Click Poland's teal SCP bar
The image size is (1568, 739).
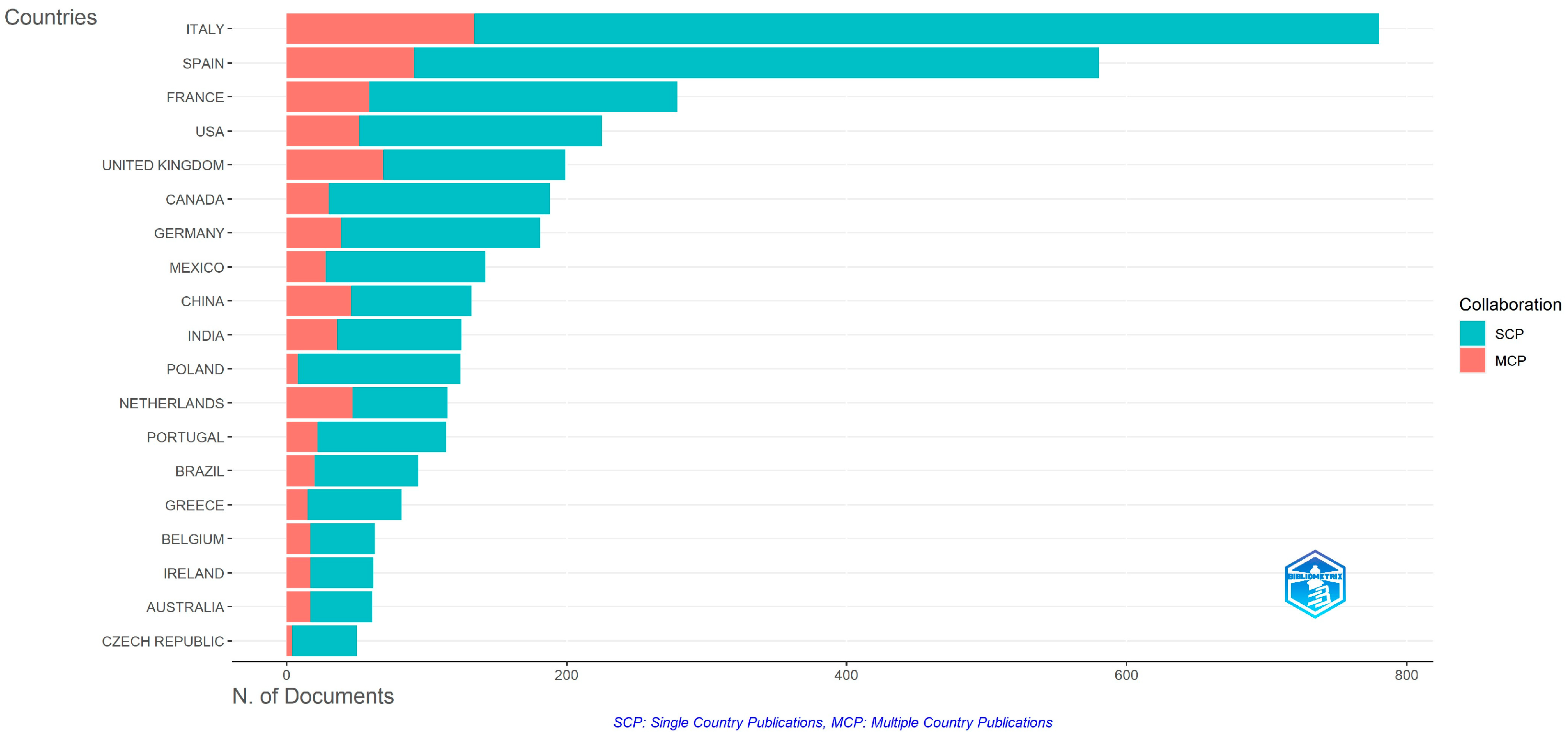(378, 369)
